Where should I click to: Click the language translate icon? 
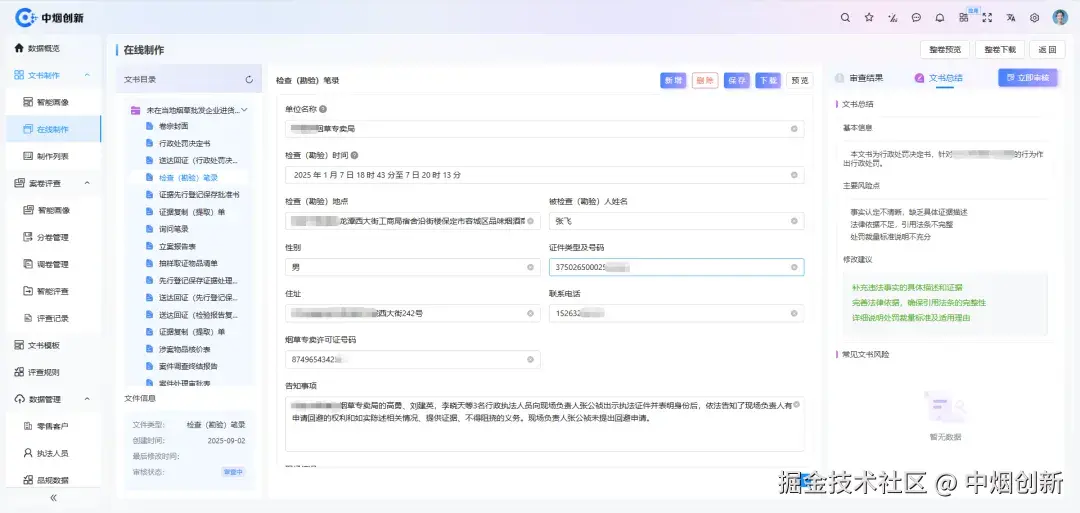point(1010,18)
